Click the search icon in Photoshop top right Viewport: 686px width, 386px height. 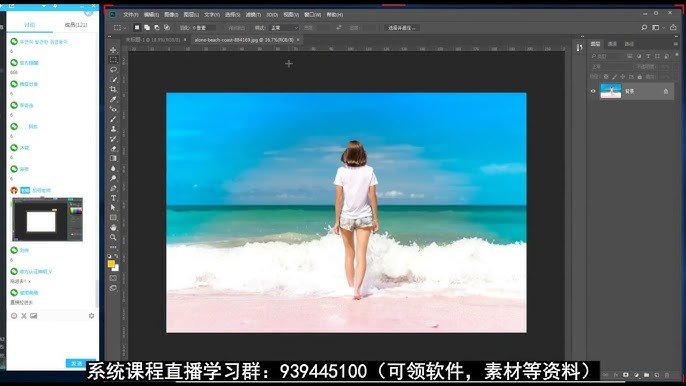point(644,28)
